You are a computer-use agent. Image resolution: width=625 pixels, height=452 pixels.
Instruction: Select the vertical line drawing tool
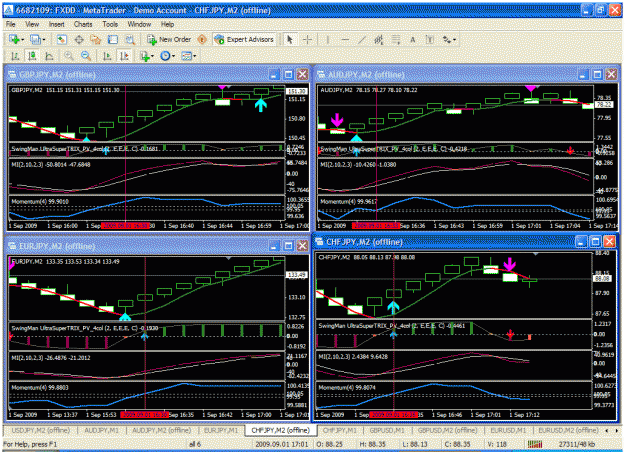pyautogui.click(x=328, y=39)
